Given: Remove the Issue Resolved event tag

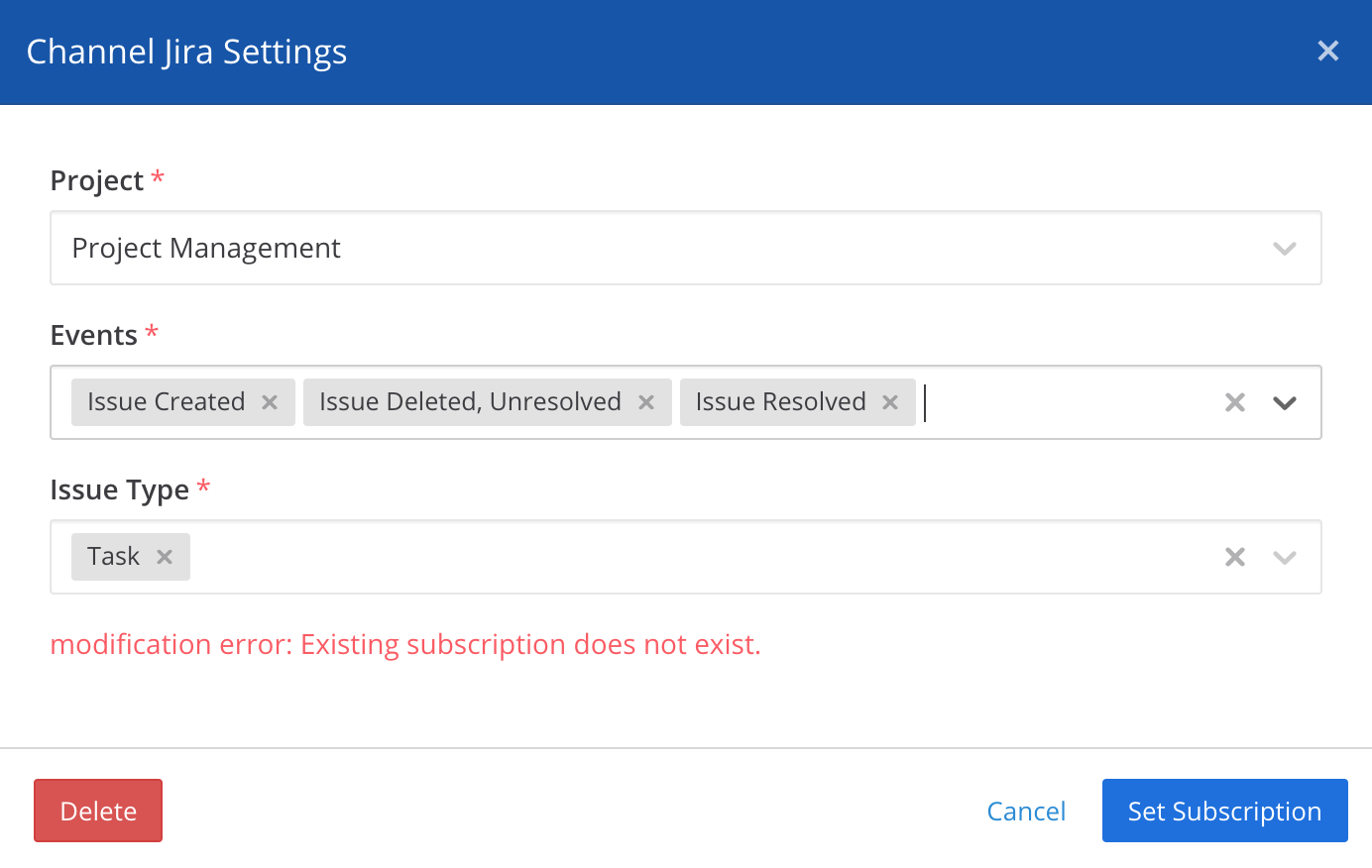Looking at the screenshot, I should pyautogui.click(x=887, y=401).
